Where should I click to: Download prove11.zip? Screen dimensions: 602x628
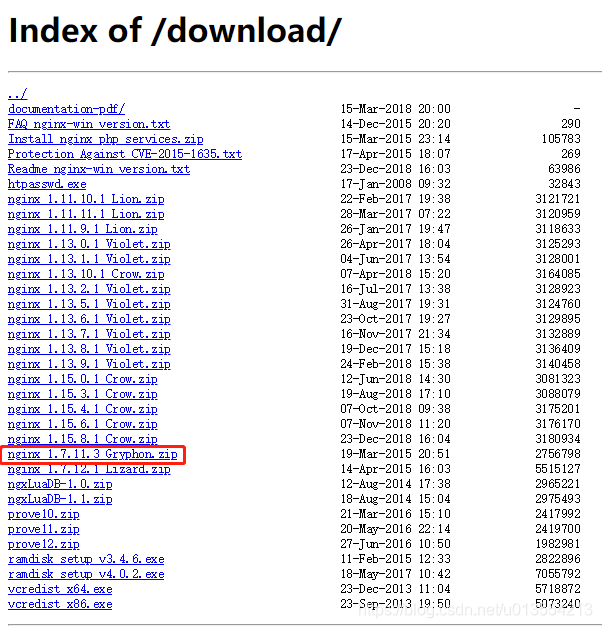[44, 529]
